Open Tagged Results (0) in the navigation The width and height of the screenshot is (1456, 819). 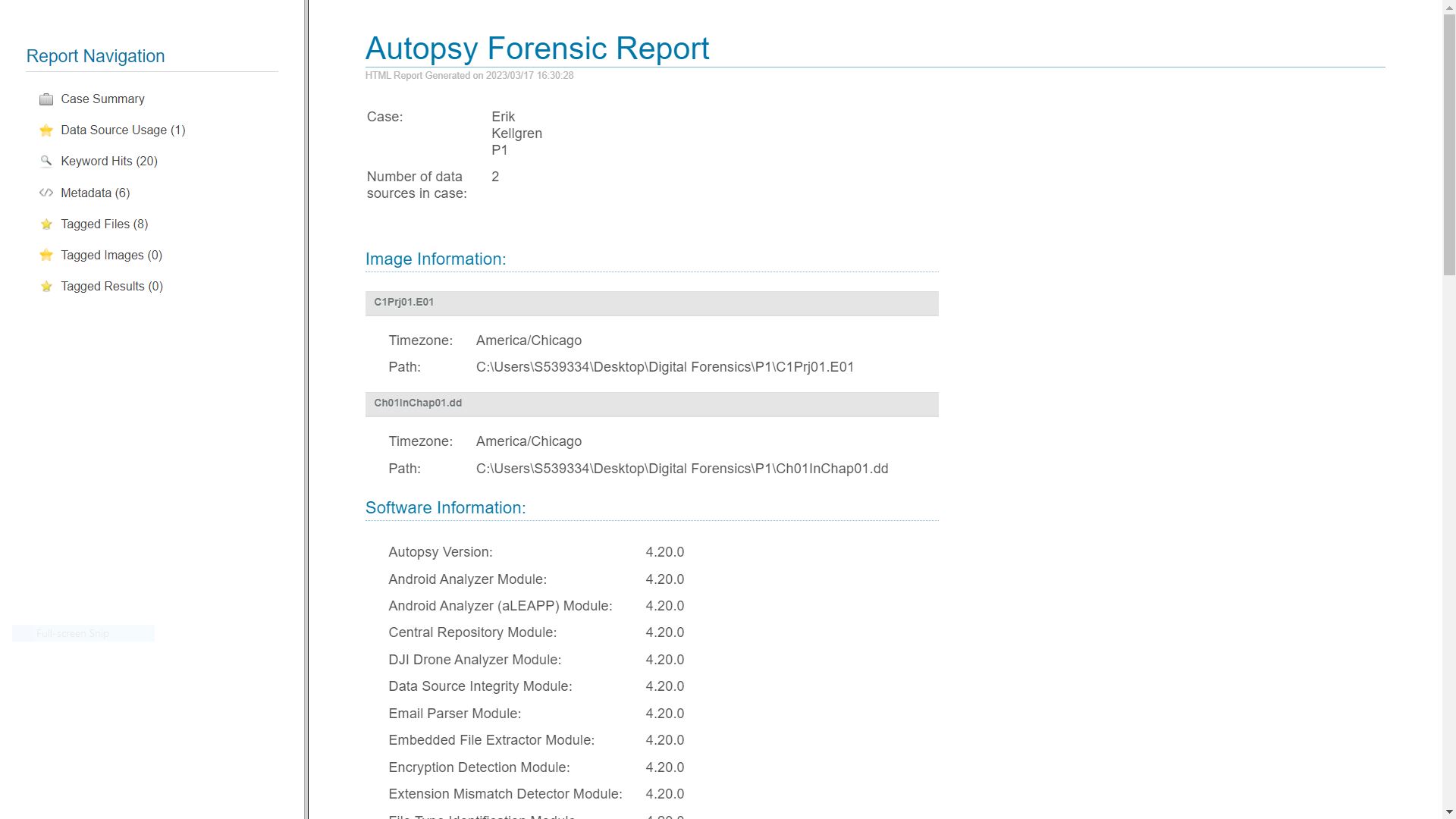point(111,286)
